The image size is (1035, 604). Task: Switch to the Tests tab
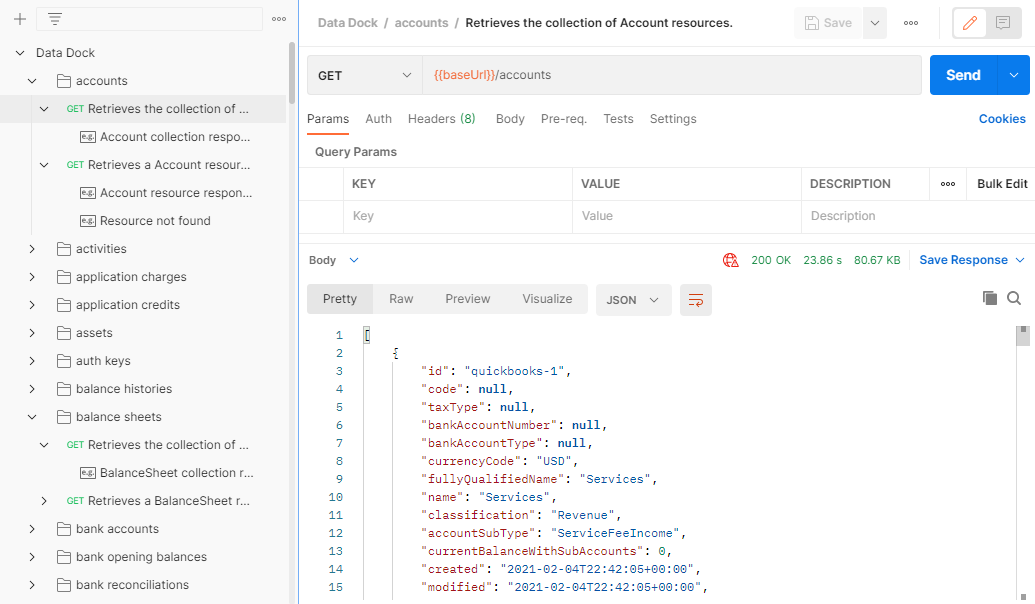click(x=618, y=119)
